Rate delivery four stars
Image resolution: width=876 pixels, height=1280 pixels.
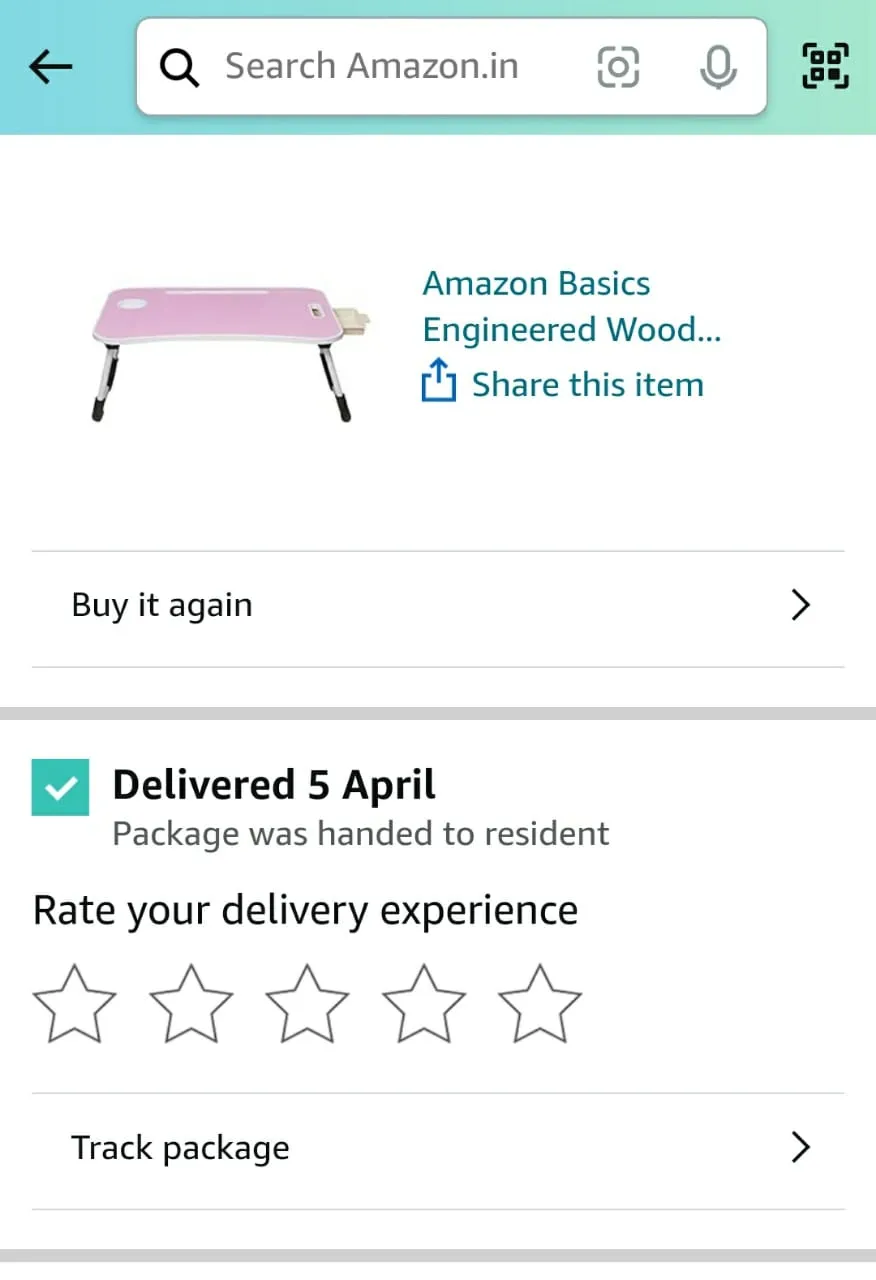click(x=424, y=1003)
